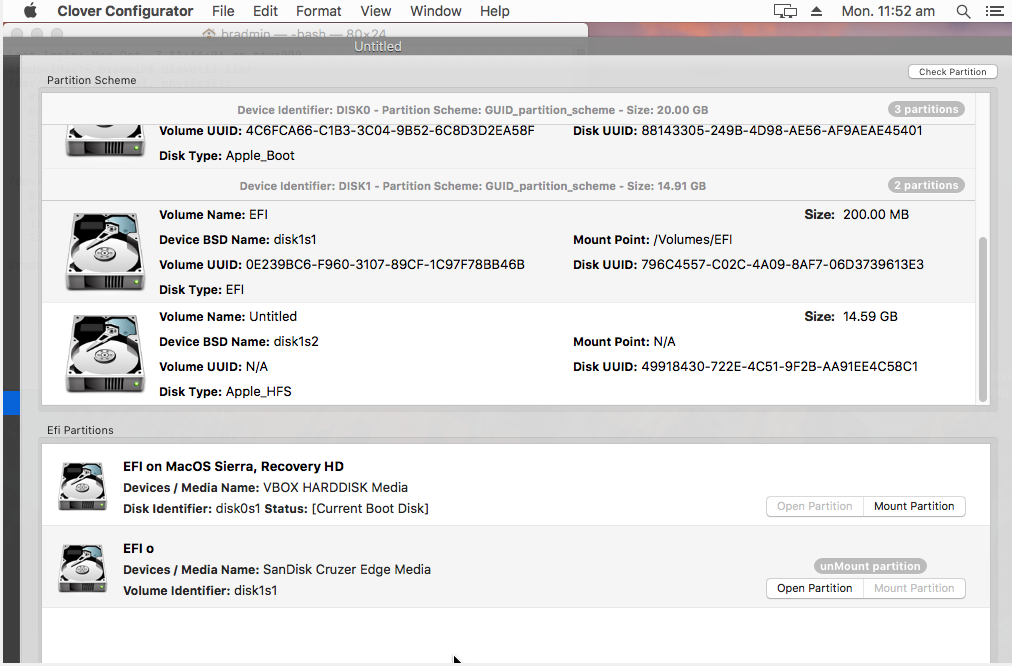The image size is (1012, 666).
Task: Click Mount Point /Volumes/EFI text
Action: tap(653, 239)
